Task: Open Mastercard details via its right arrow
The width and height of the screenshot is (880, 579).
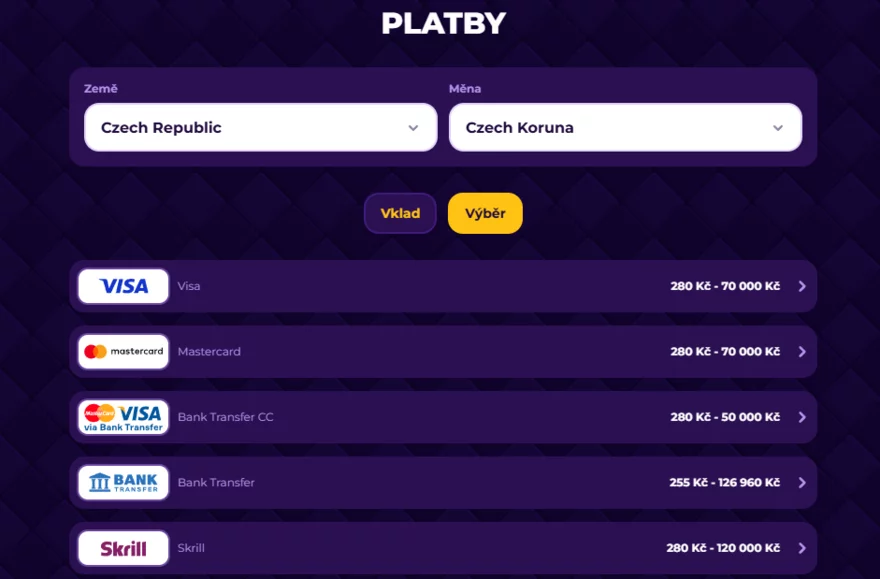Action: click(x=801, y=351)
